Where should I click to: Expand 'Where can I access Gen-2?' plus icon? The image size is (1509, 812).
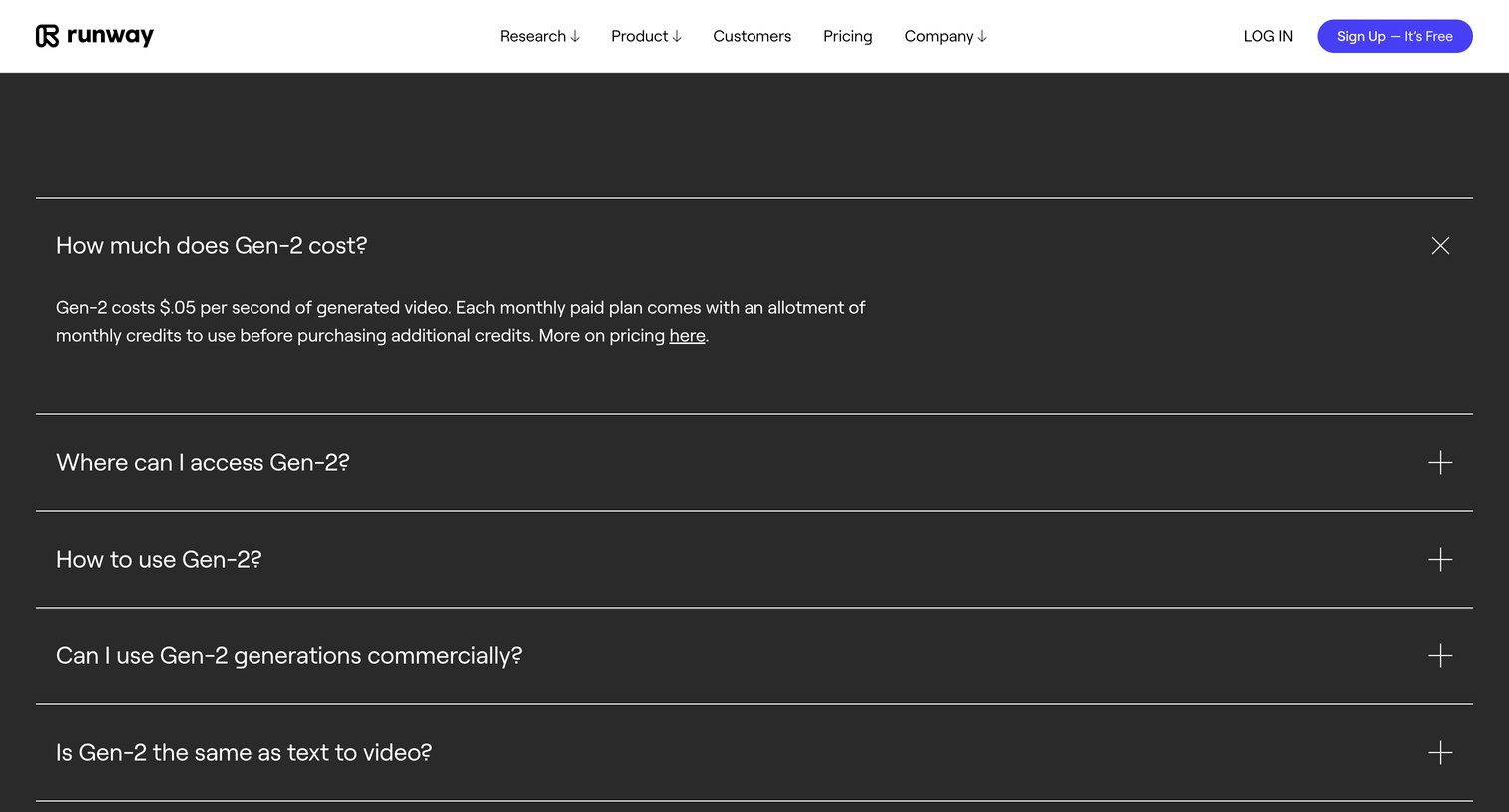click(x=1440, y=463)
